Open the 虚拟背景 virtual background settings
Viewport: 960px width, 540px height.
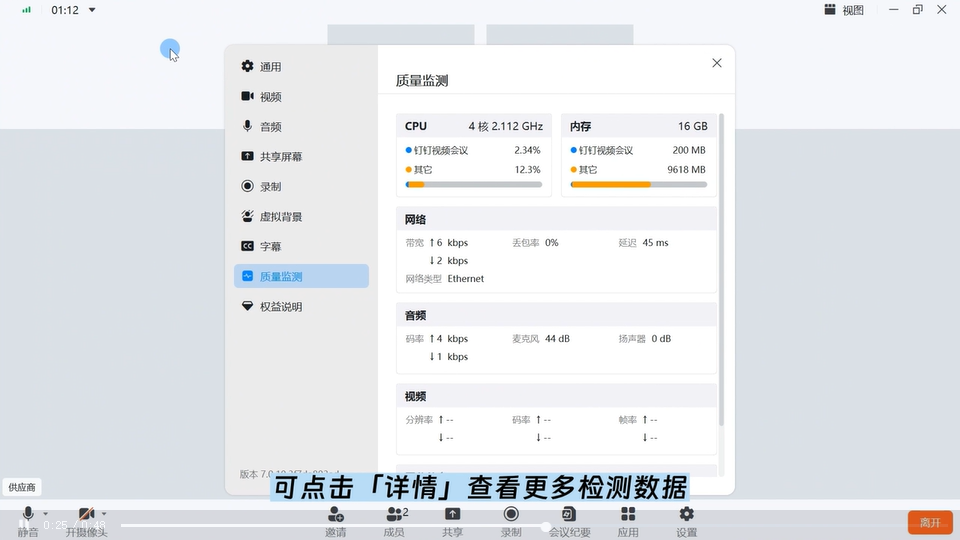tap(301, 216)
